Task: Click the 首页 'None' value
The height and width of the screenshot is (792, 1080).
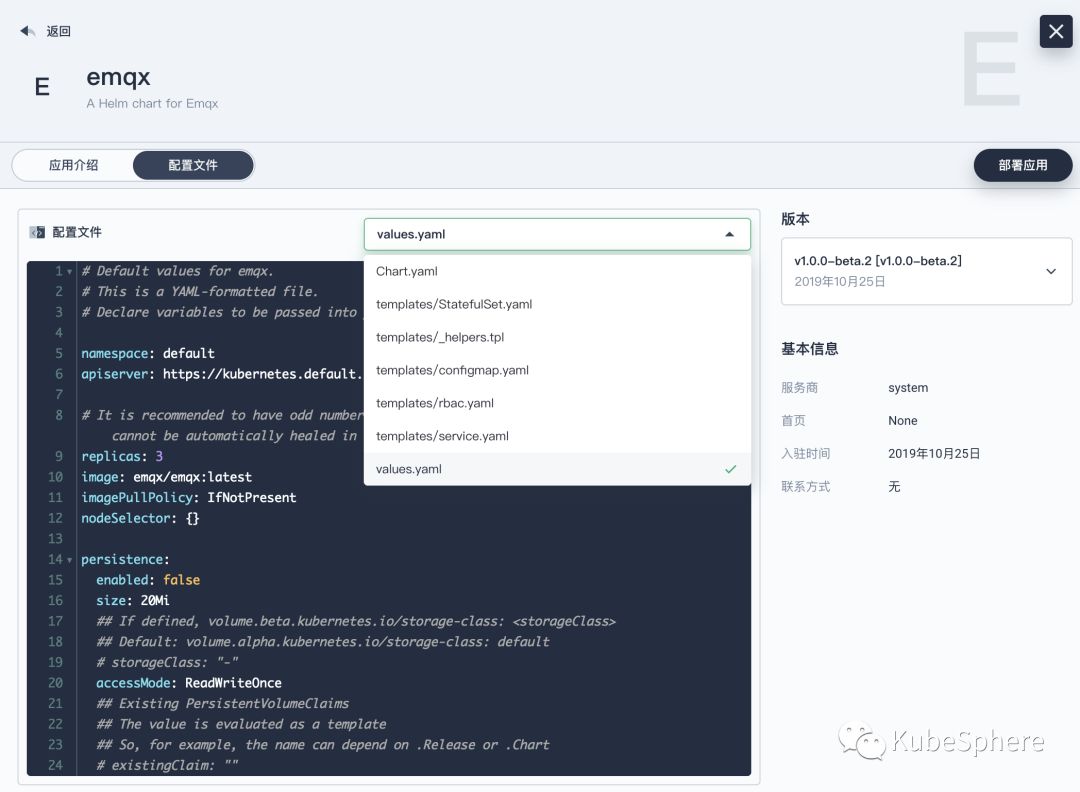Action: click(x=902, y=421)
